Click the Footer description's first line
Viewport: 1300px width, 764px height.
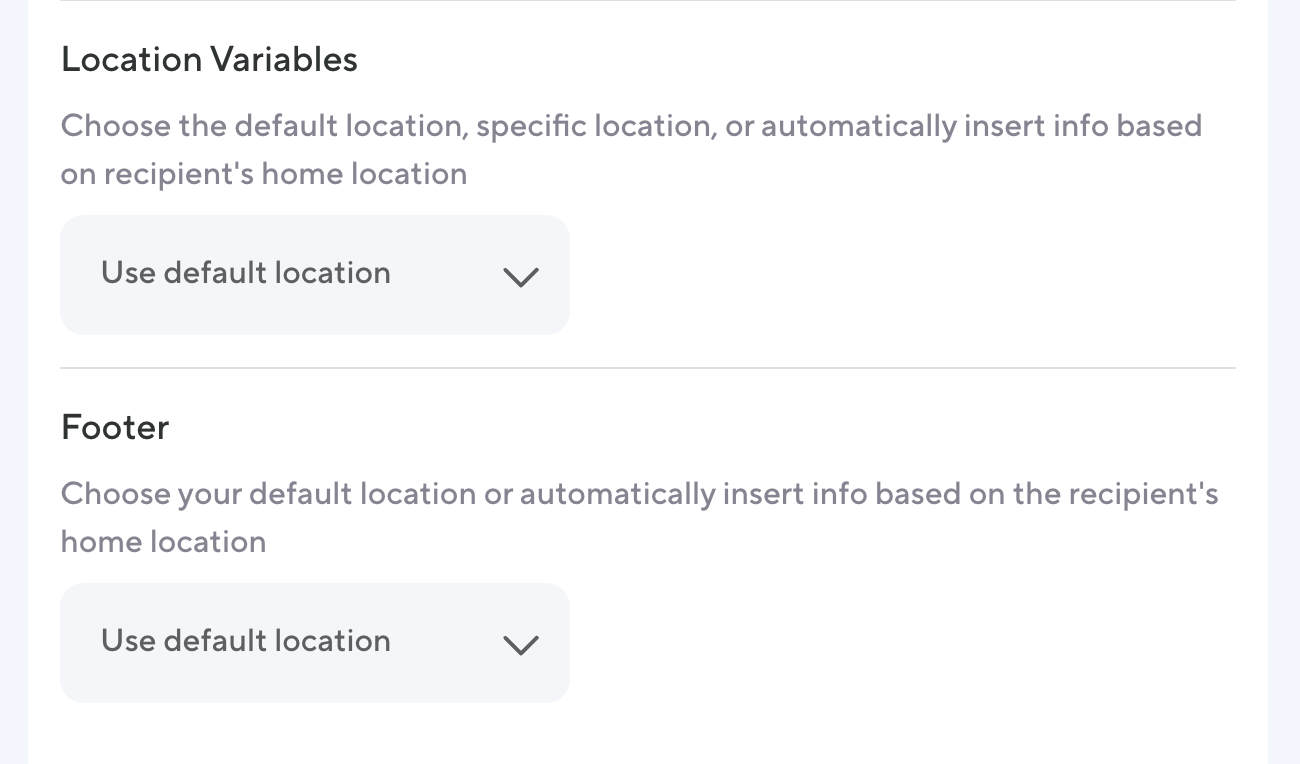(x=639, y=494)
